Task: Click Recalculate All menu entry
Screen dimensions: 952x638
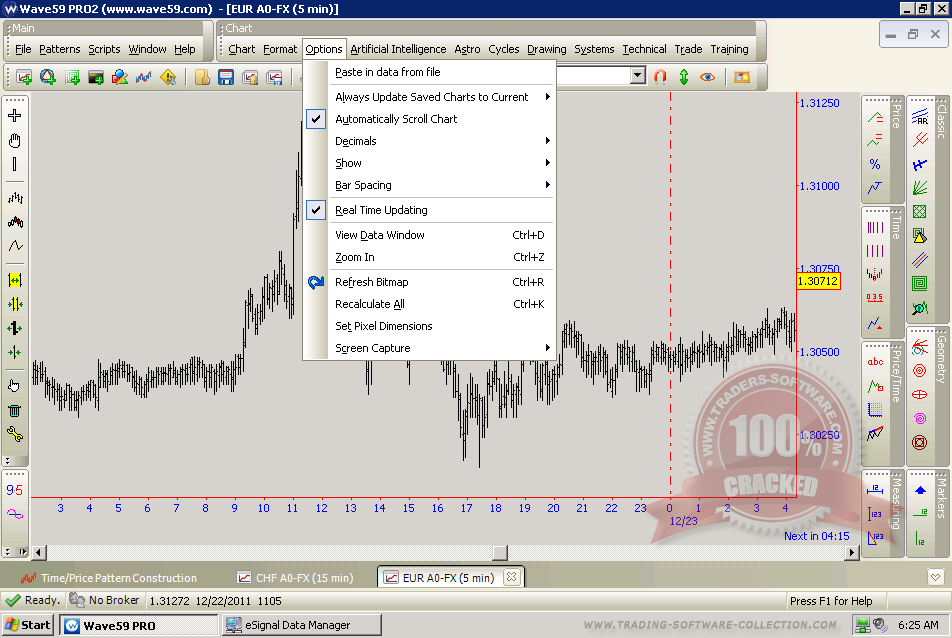Action: (370, 304)
